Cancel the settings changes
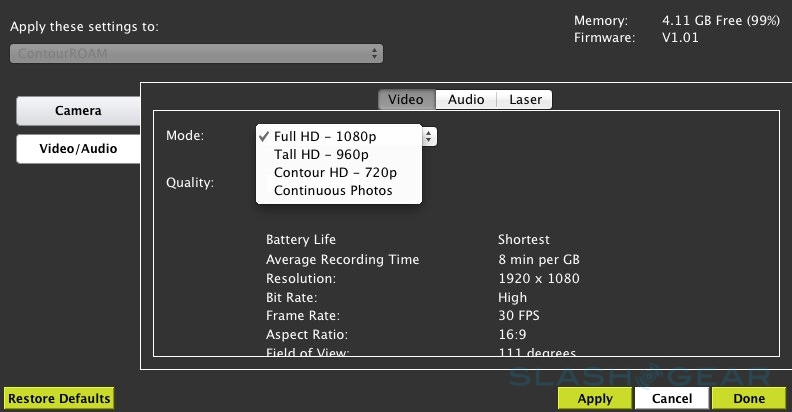792x412 pixels. [x=671, y=398]
